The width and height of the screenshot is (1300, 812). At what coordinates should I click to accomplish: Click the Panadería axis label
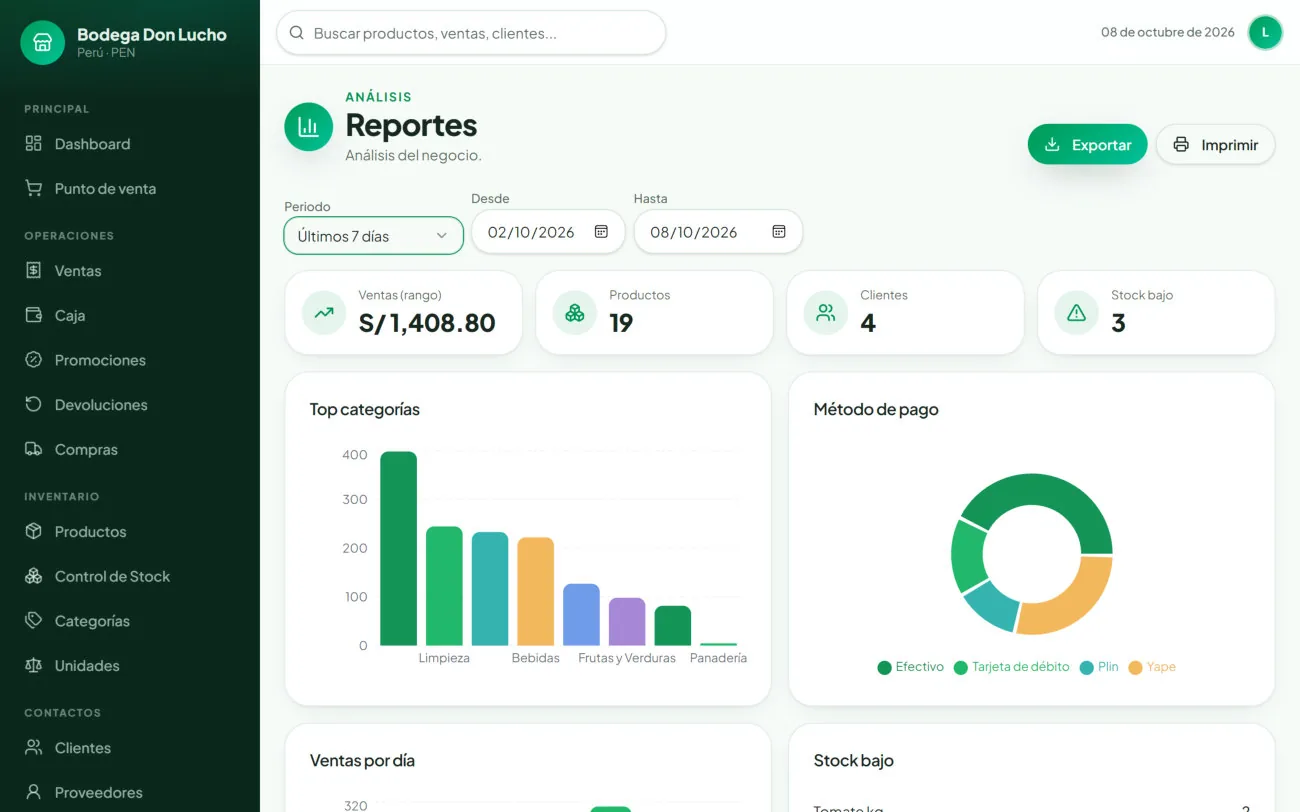718,658
